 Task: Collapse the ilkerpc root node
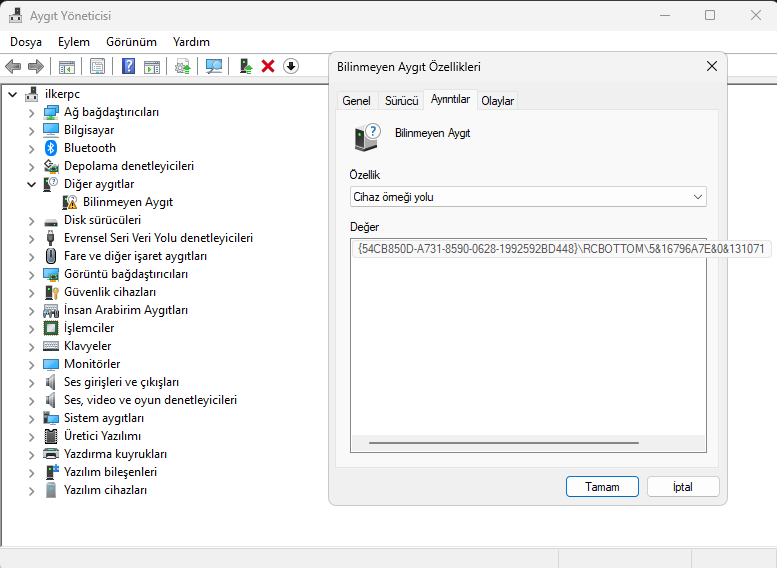click(13, 94)
